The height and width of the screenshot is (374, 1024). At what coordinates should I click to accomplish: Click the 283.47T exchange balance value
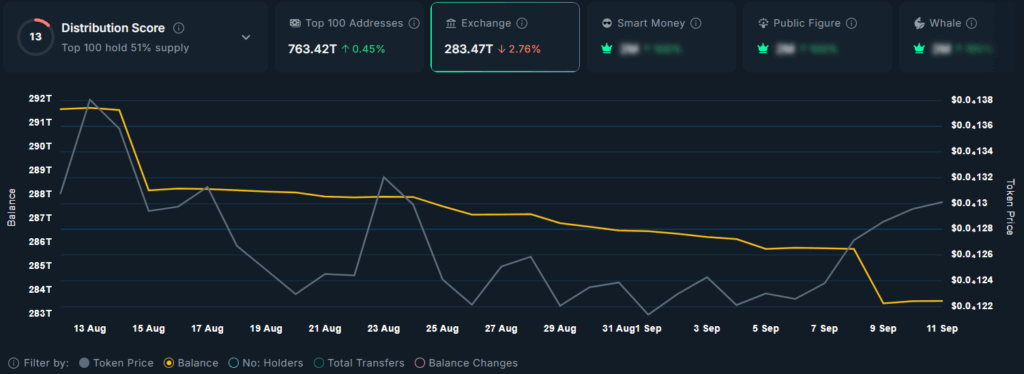click(x=468, y=49)
